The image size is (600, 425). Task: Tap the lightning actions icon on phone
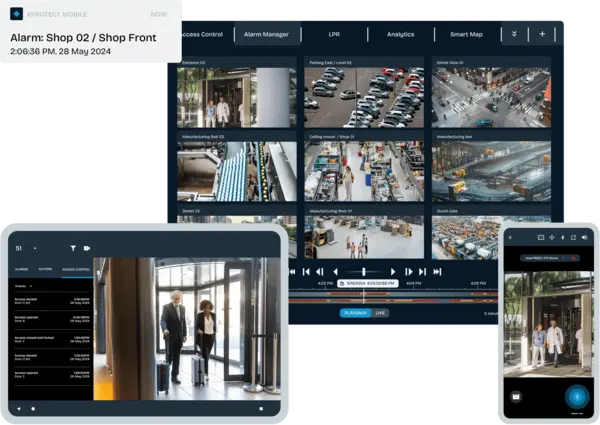click(x=562, y=238)
